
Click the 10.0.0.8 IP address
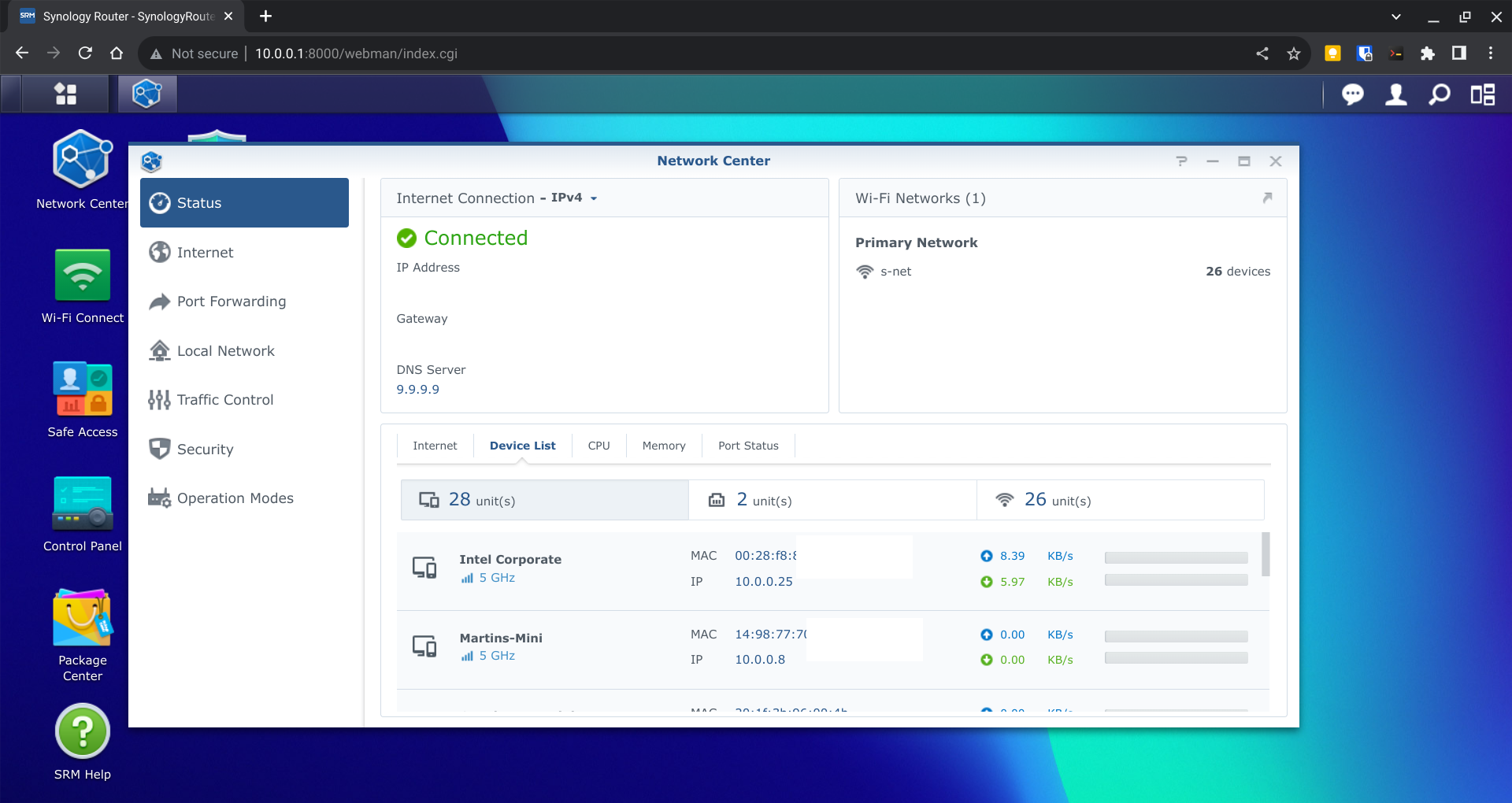coord(760,660)
